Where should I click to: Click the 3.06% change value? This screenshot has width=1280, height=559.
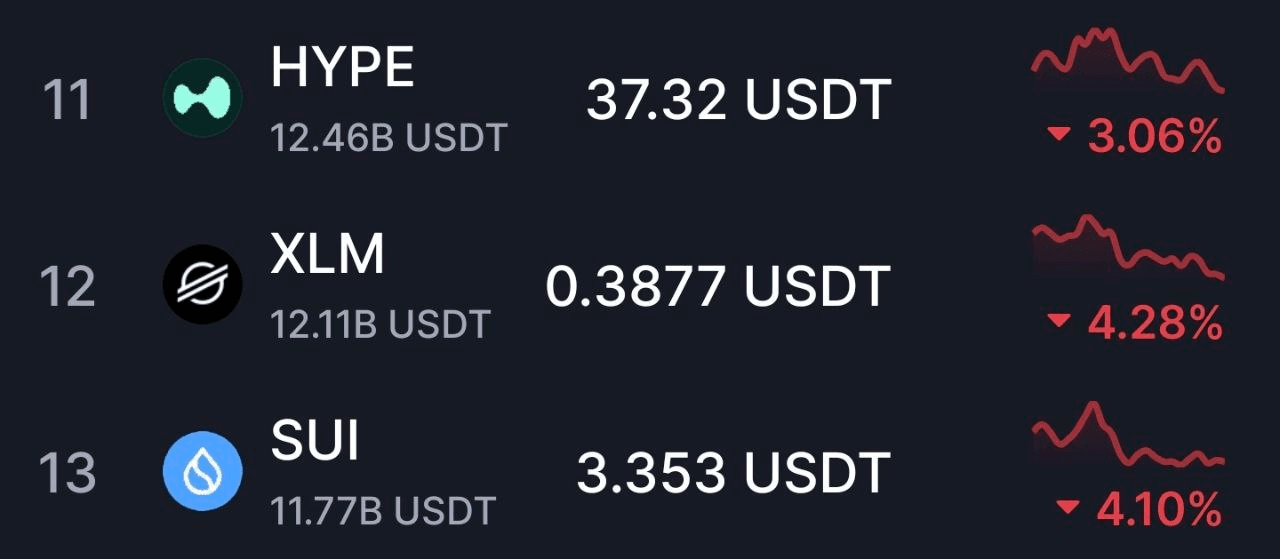(x=1155, y=137)
